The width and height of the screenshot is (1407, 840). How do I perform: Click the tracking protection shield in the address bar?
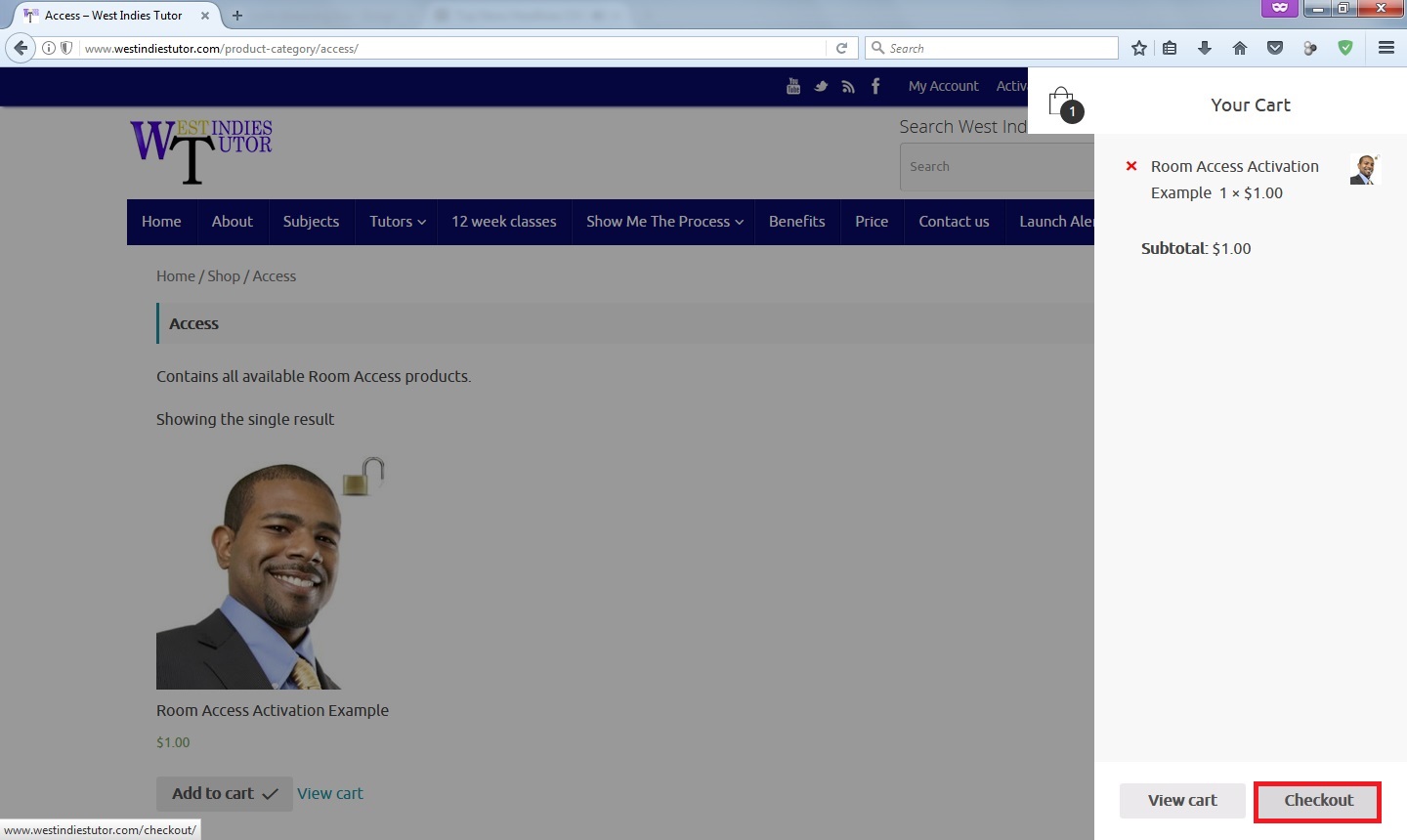tap(66, 48)
